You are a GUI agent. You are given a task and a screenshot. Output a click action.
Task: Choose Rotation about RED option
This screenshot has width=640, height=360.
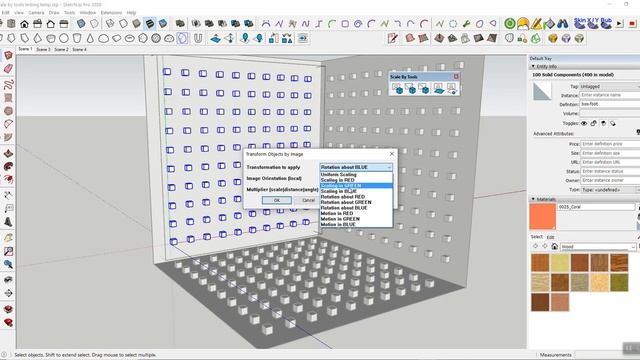tap(343, 197)
